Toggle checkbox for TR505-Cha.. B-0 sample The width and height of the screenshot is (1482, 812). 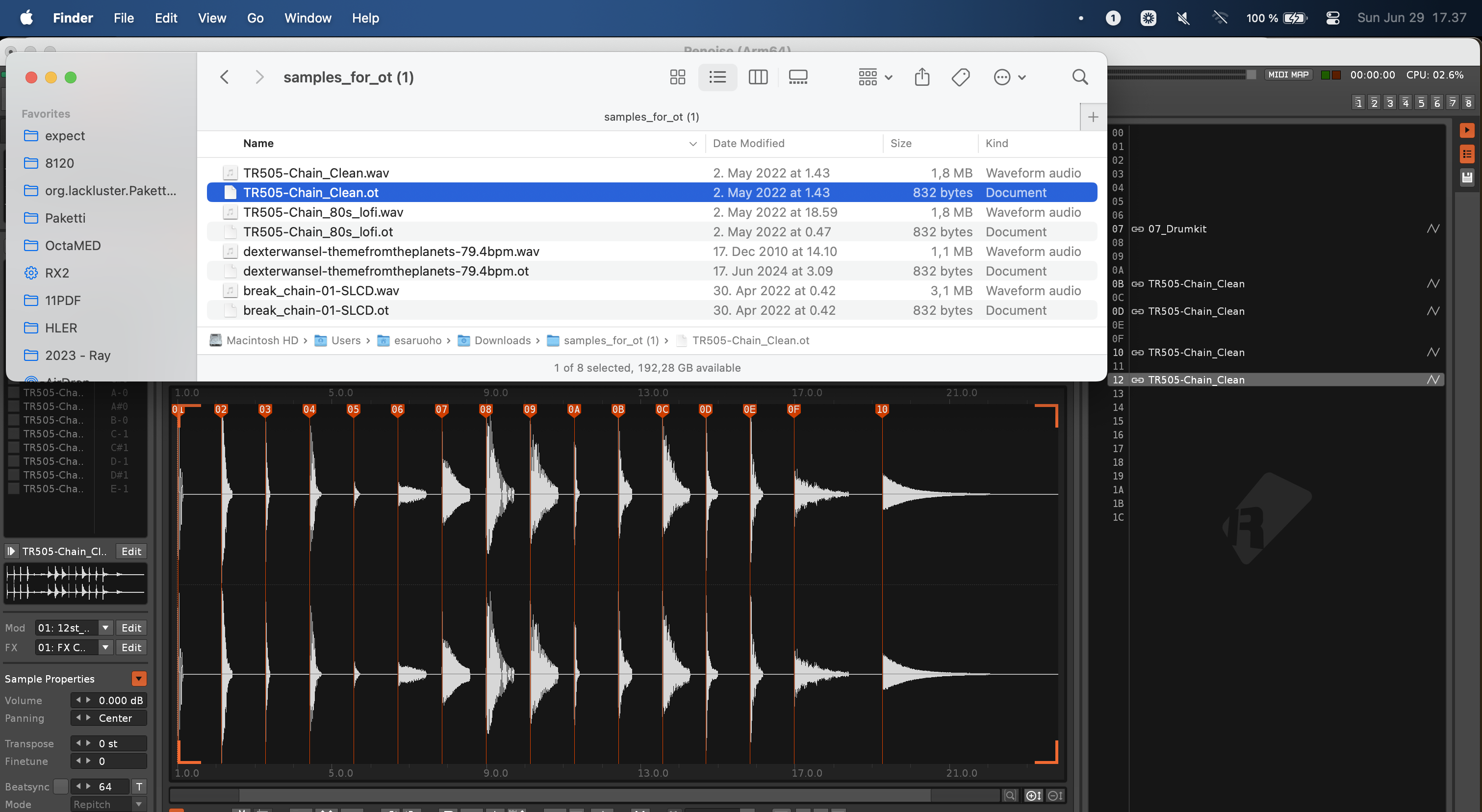[13, 420]
